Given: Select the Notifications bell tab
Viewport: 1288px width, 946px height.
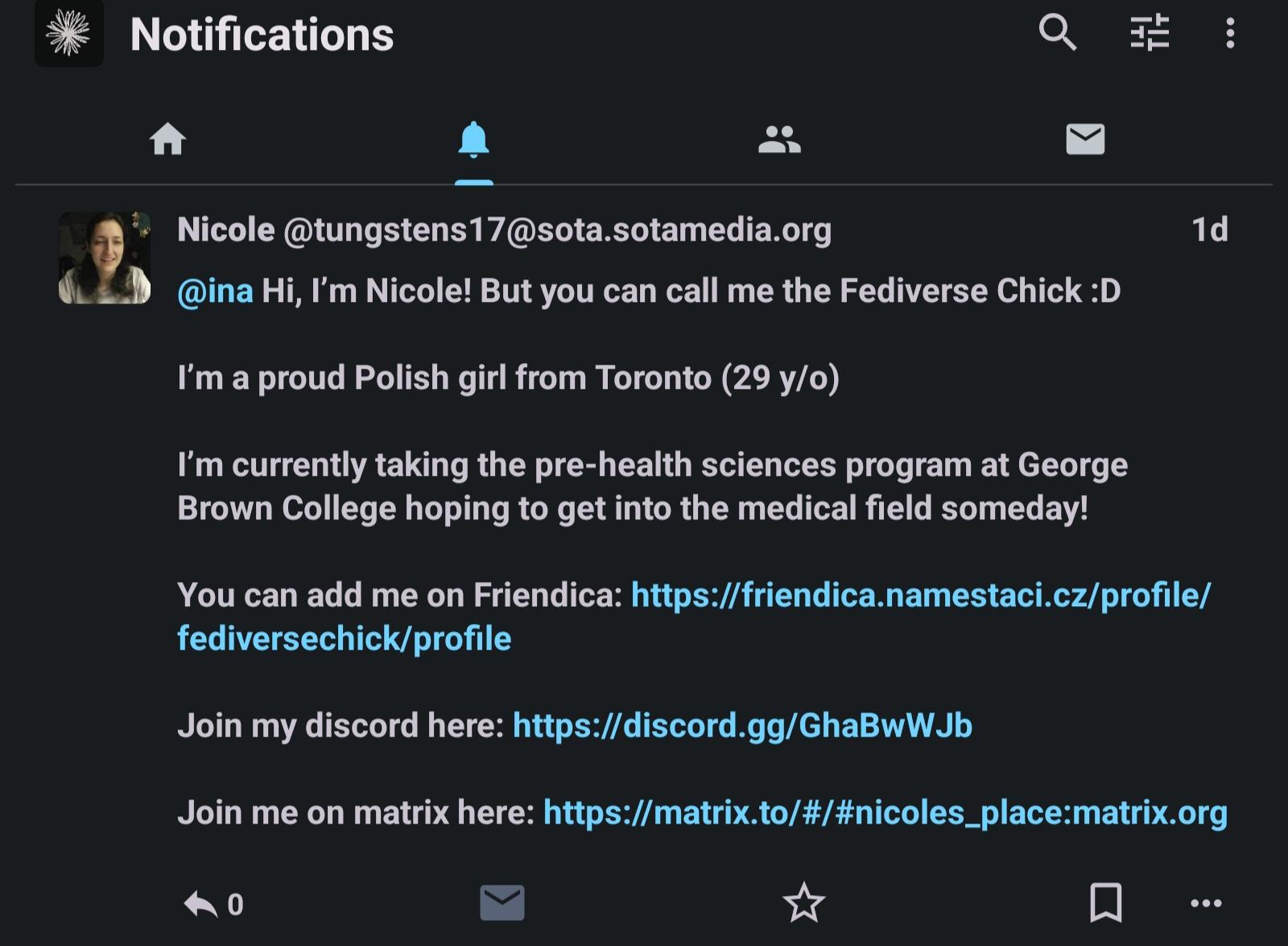Looking at the screenshot, I should (x=473, y=140).
